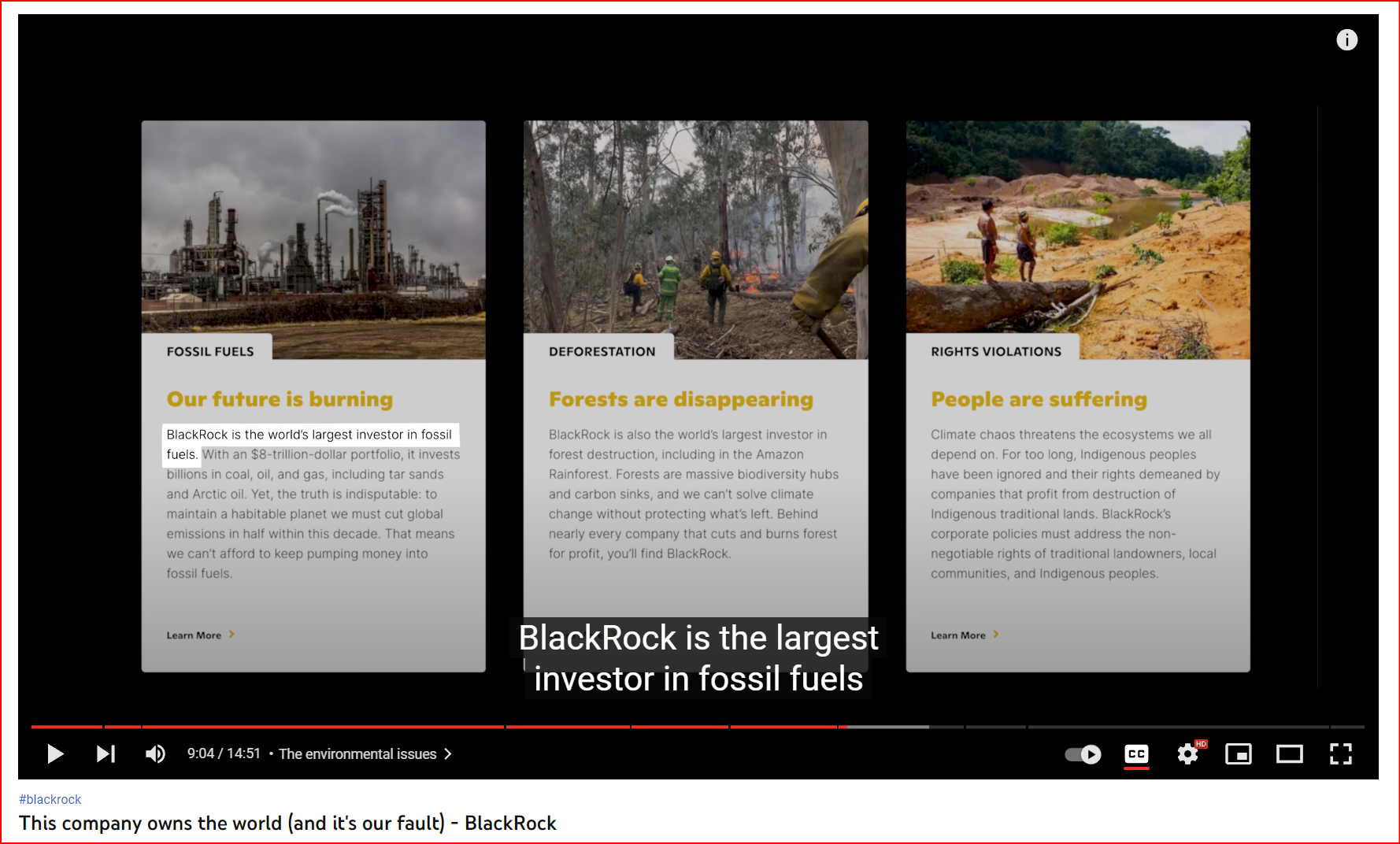
Task: Click 'Our future is burning' heading
Action: [x=280, y=399]
